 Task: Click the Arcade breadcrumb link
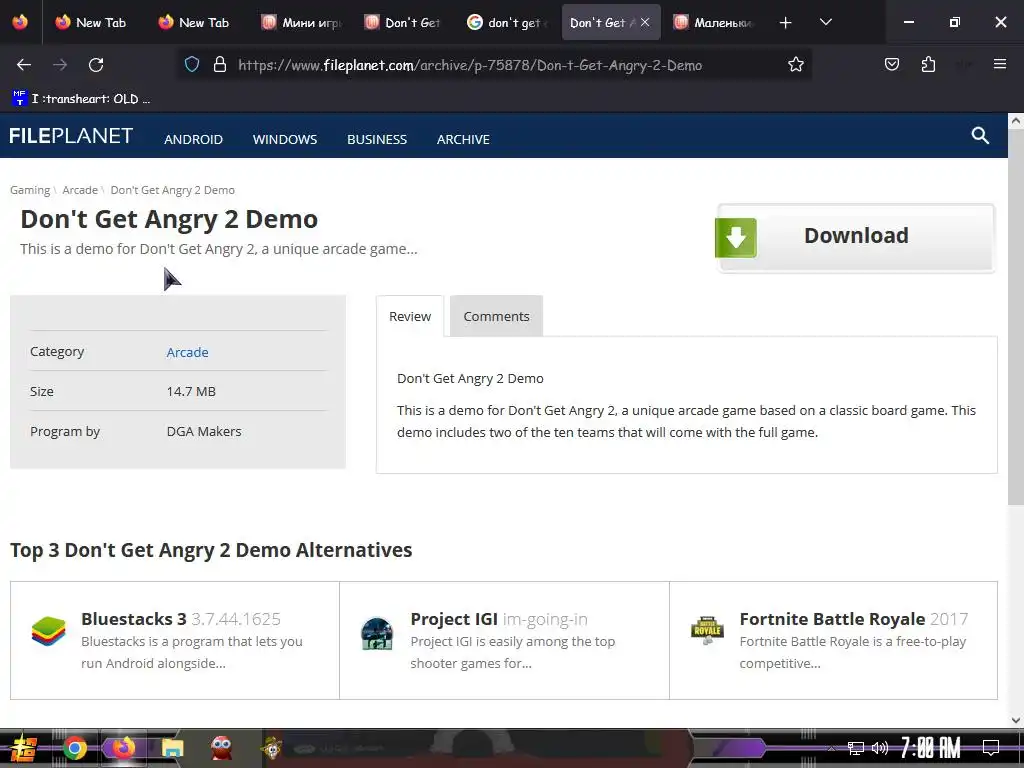(80, 190)
